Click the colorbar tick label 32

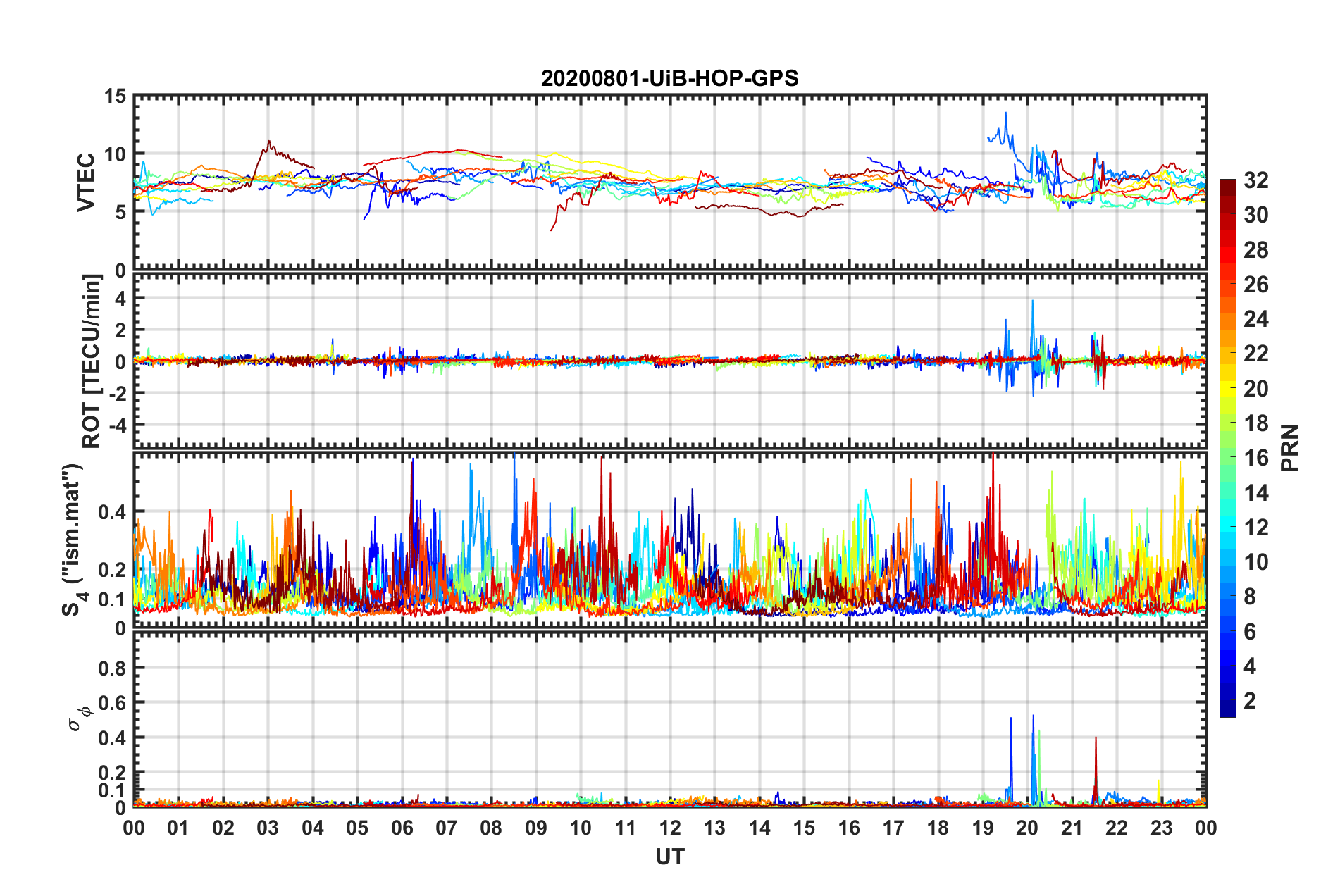(x=1255, y=180)
